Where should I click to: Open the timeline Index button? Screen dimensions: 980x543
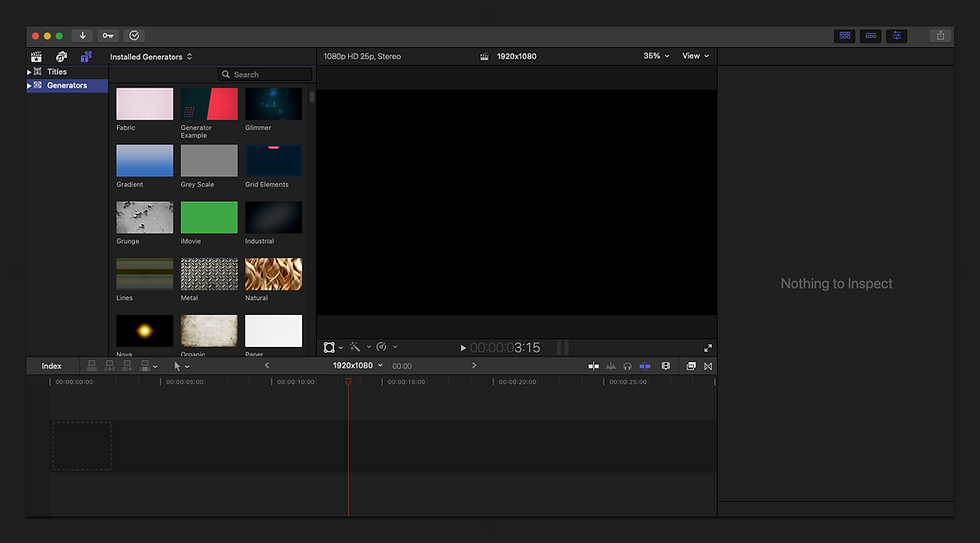tap(51, 366)
